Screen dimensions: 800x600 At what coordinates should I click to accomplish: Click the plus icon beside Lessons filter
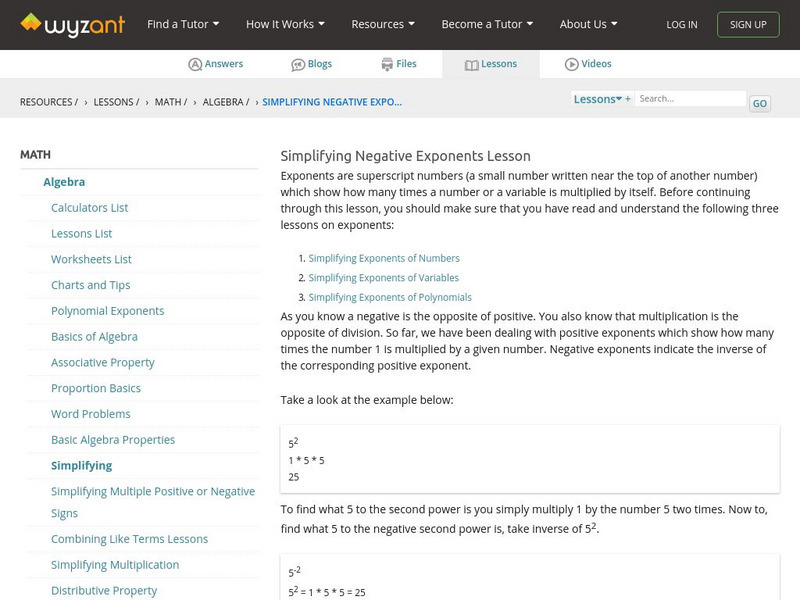628,99
